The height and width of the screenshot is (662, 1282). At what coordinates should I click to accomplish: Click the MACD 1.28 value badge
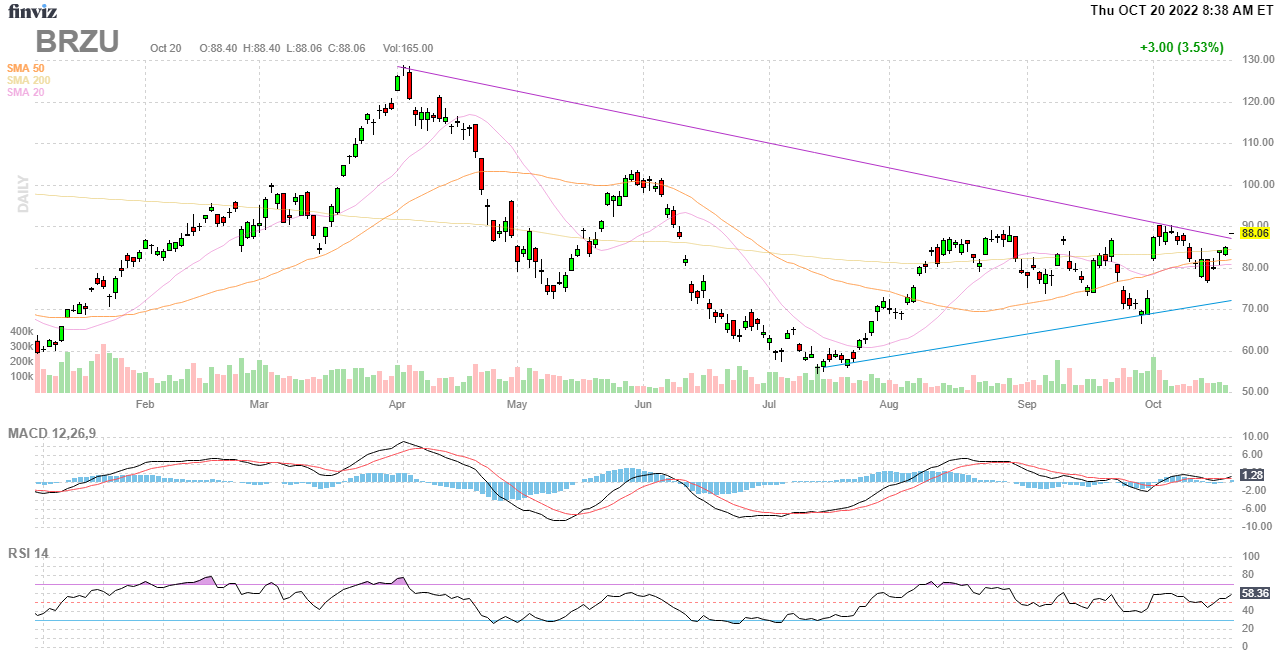[1253, 476]
